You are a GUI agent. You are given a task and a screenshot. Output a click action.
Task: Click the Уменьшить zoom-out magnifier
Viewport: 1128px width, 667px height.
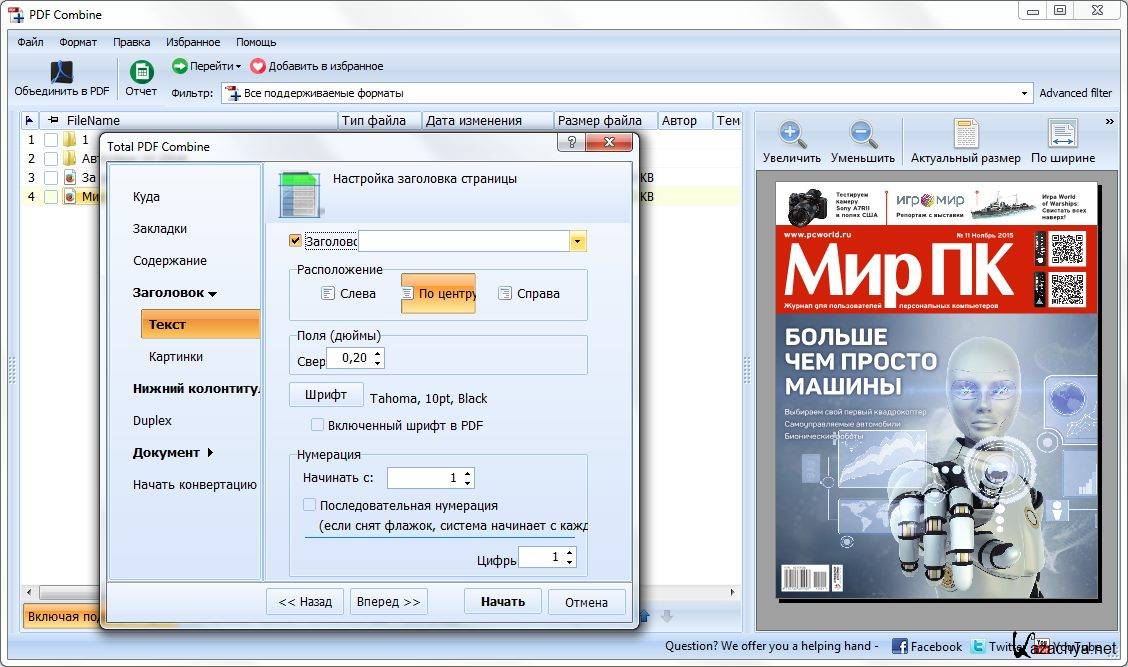(862, 135)
